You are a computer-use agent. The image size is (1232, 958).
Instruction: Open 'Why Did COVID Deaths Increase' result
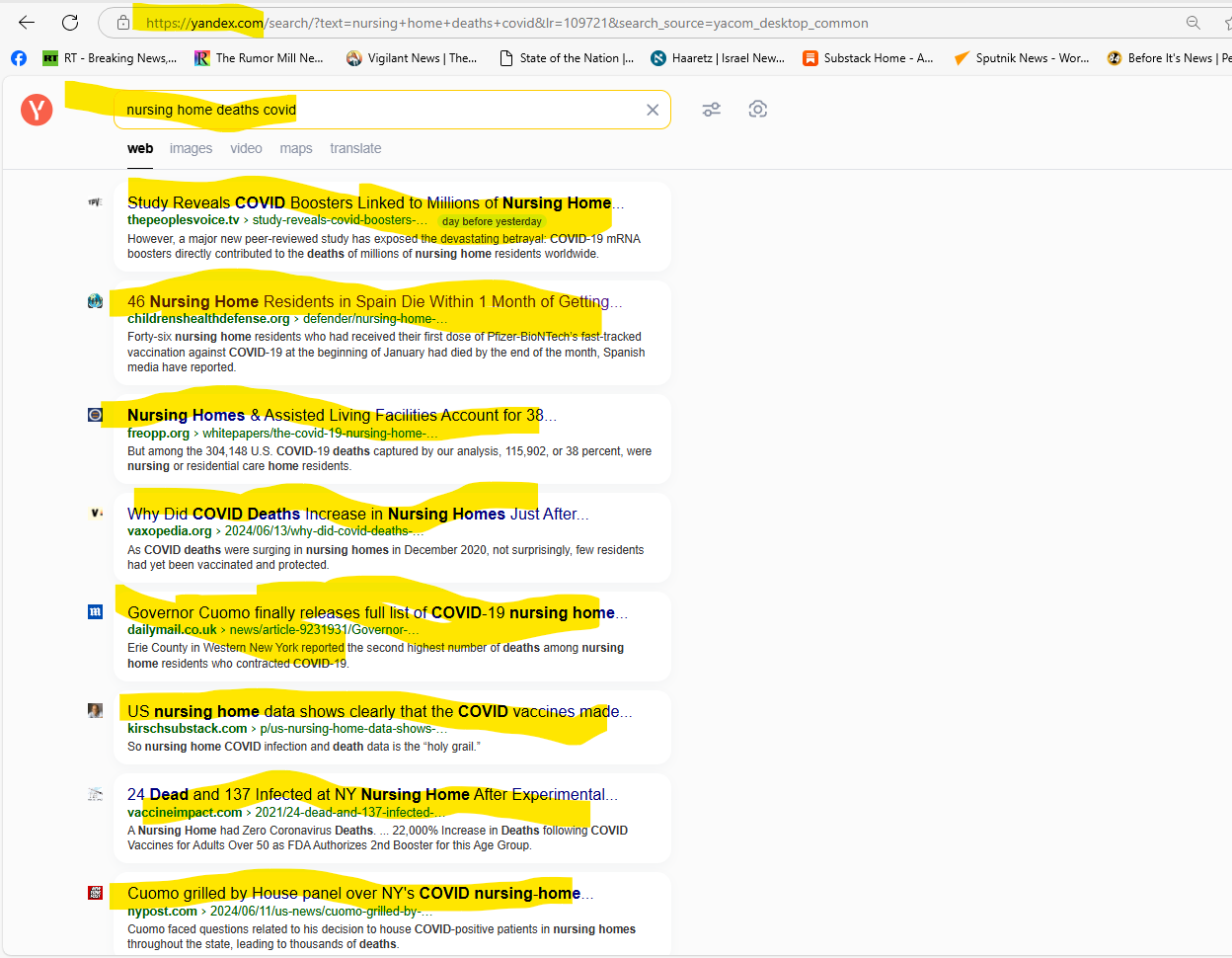click(358, 514)
